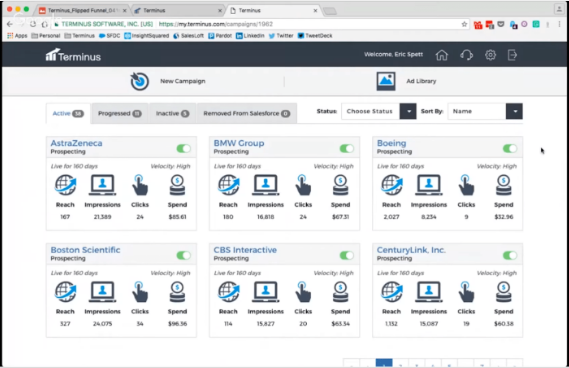Toggle off the CenturyLink, Inc. campaign

(x=510, y=255)
